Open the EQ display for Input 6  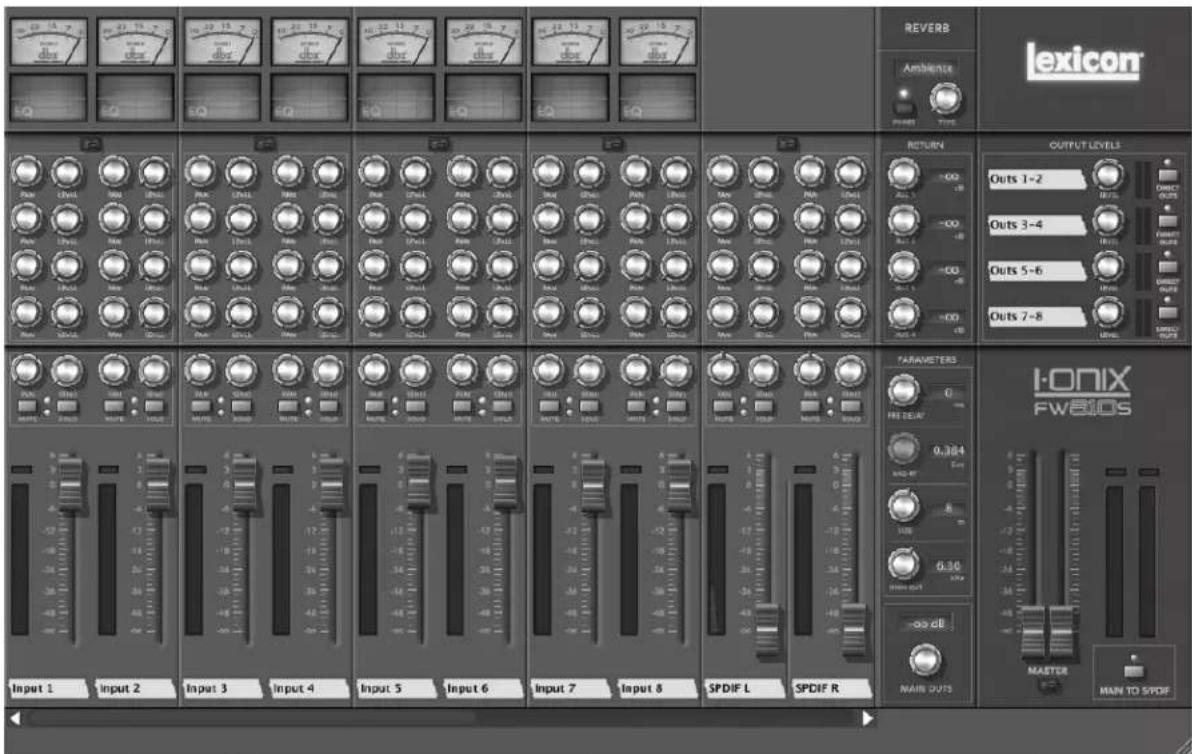click(483, 97)
